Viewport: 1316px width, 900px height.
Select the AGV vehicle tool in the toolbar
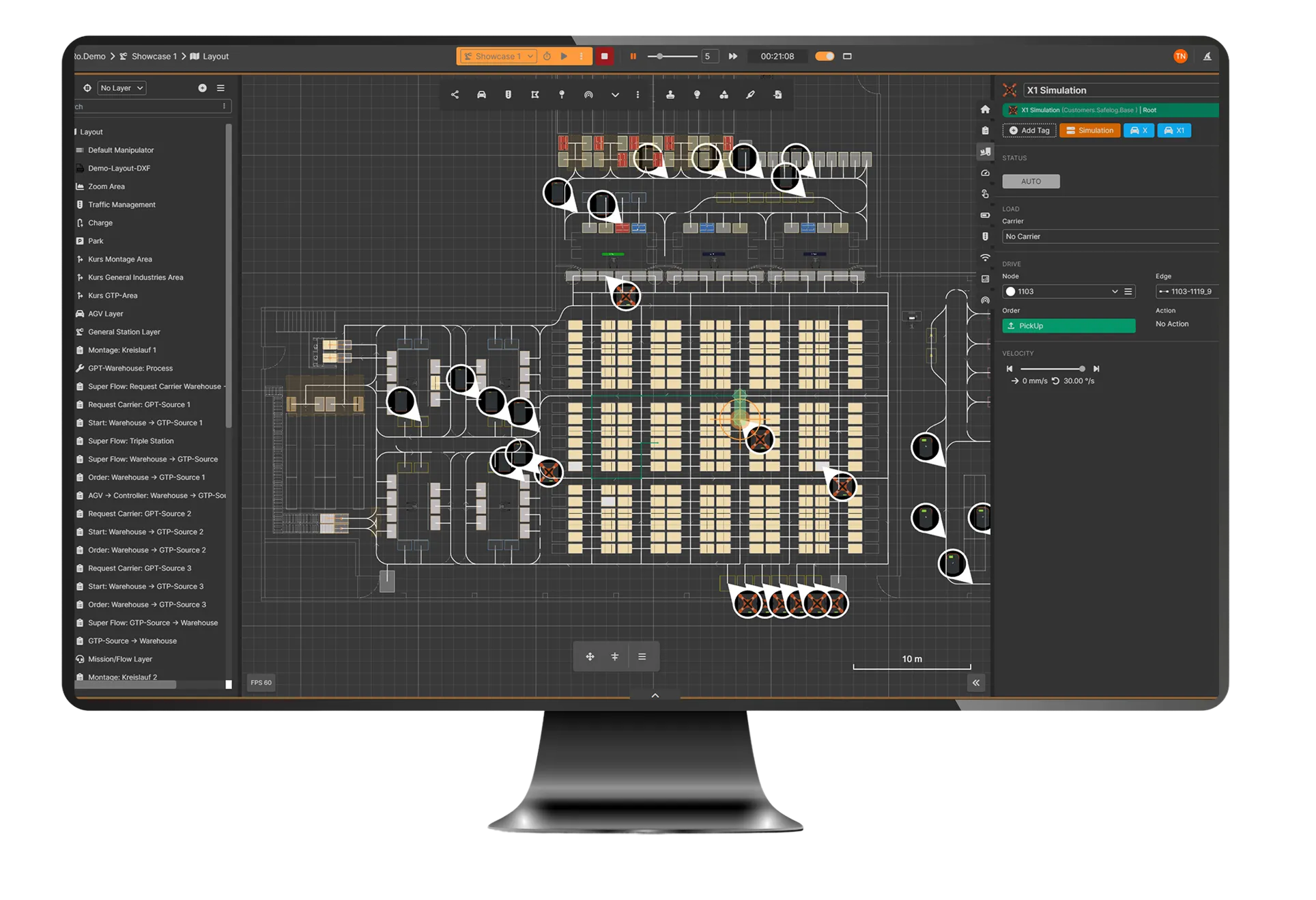point(481,95)
